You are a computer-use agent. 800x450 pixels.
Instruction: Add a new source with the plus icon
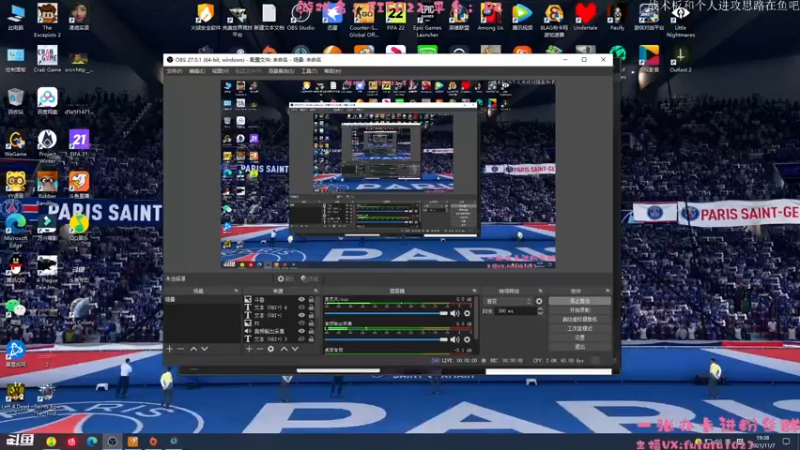(249, 349)
